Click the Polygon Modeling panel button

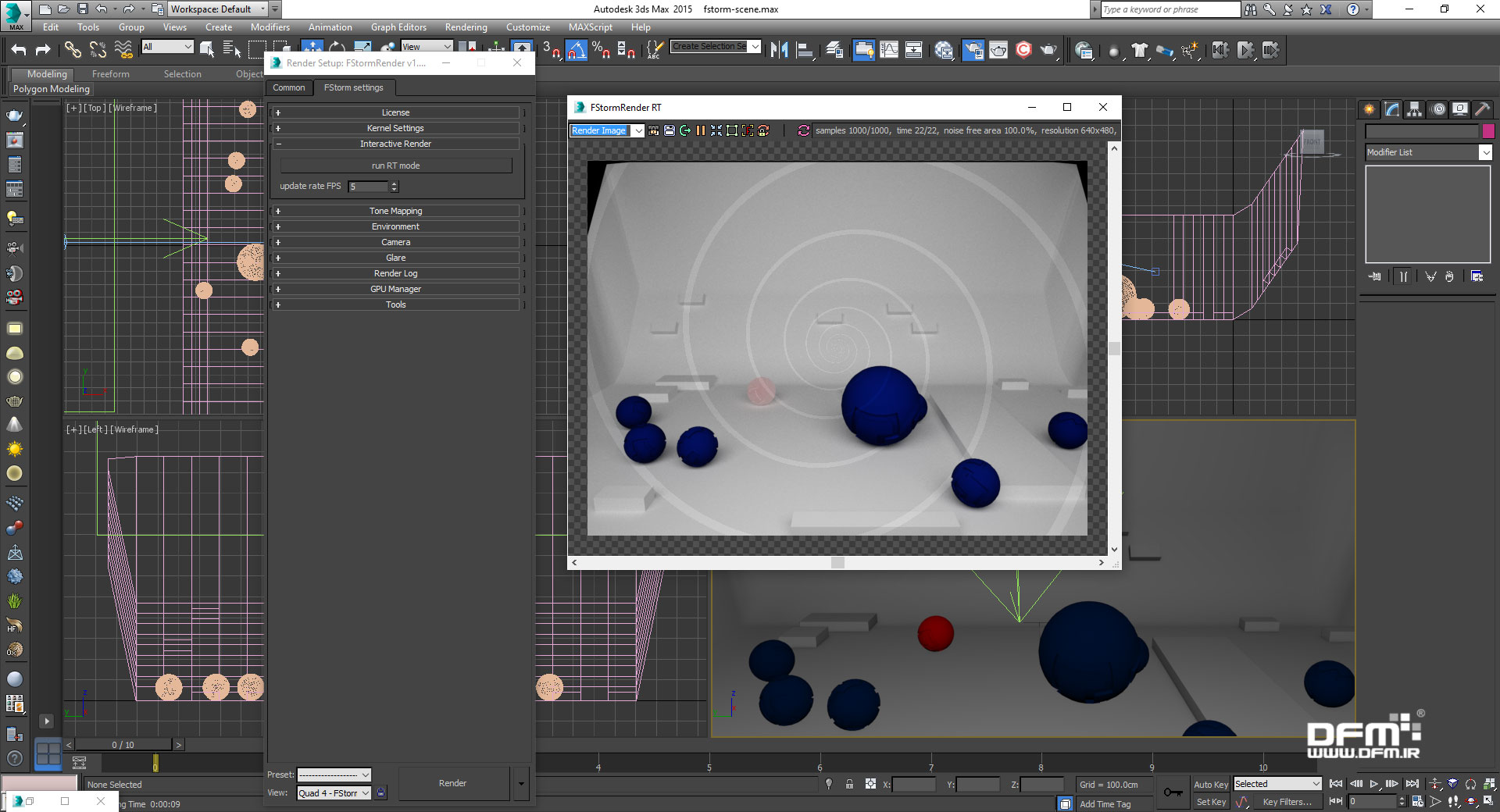[52, 89]
